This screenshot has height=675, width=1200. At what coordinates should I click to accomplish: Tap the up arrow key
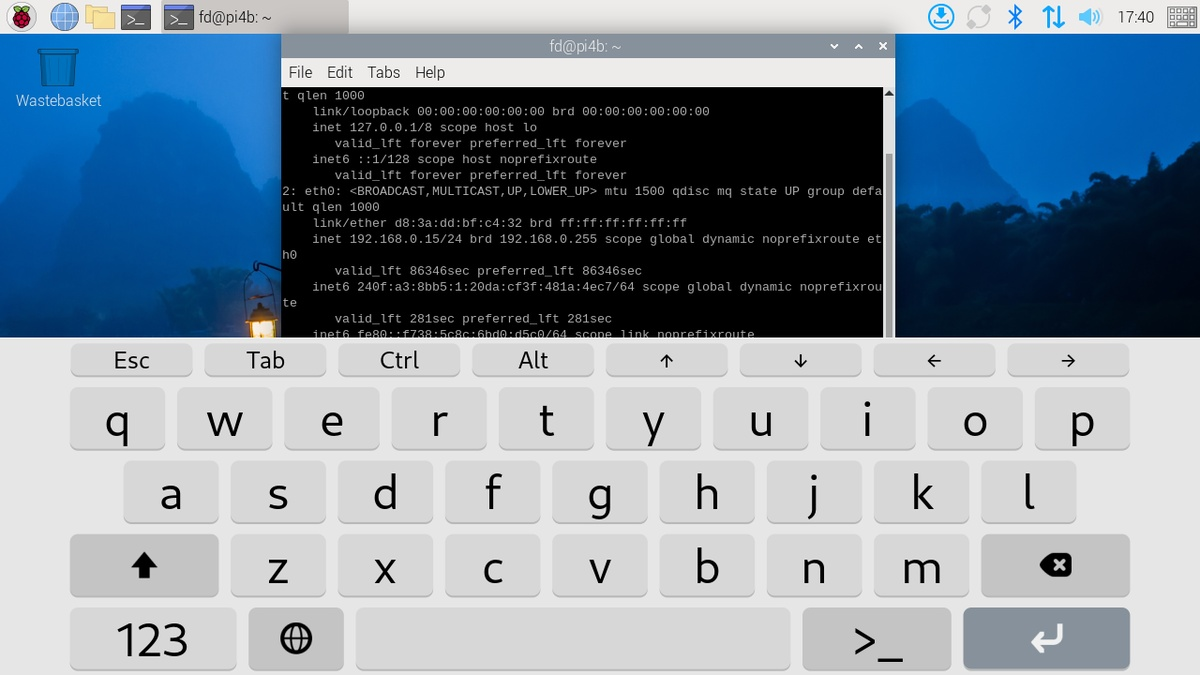(667, 360)
